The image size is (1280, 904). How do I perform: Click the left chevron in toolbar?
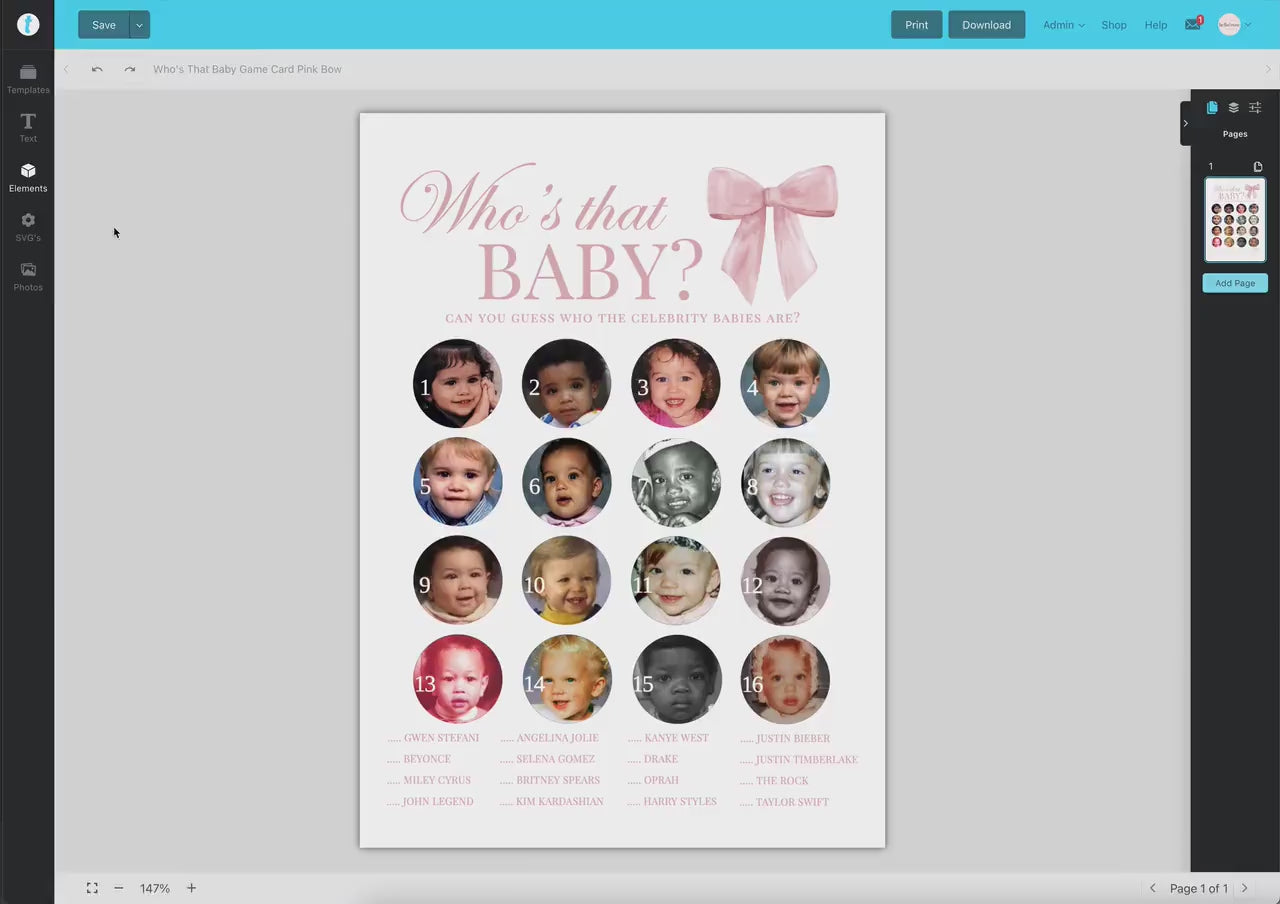coord(66,69)
